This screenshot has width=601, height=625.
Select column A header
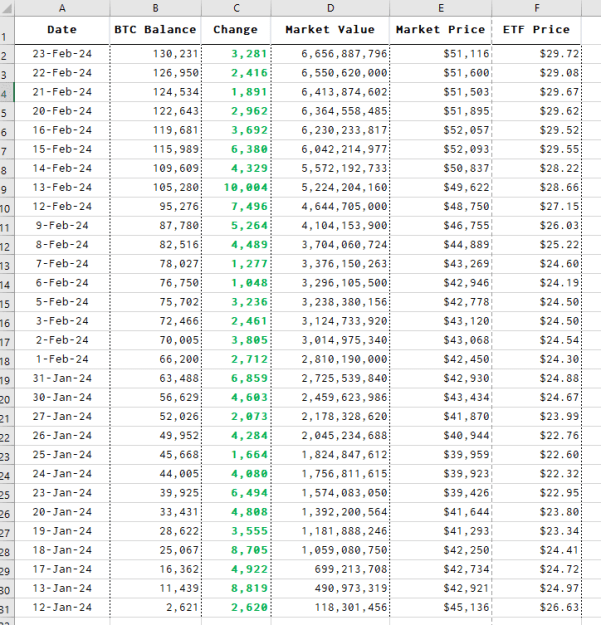pyautogui.click(x=62, y=8)
